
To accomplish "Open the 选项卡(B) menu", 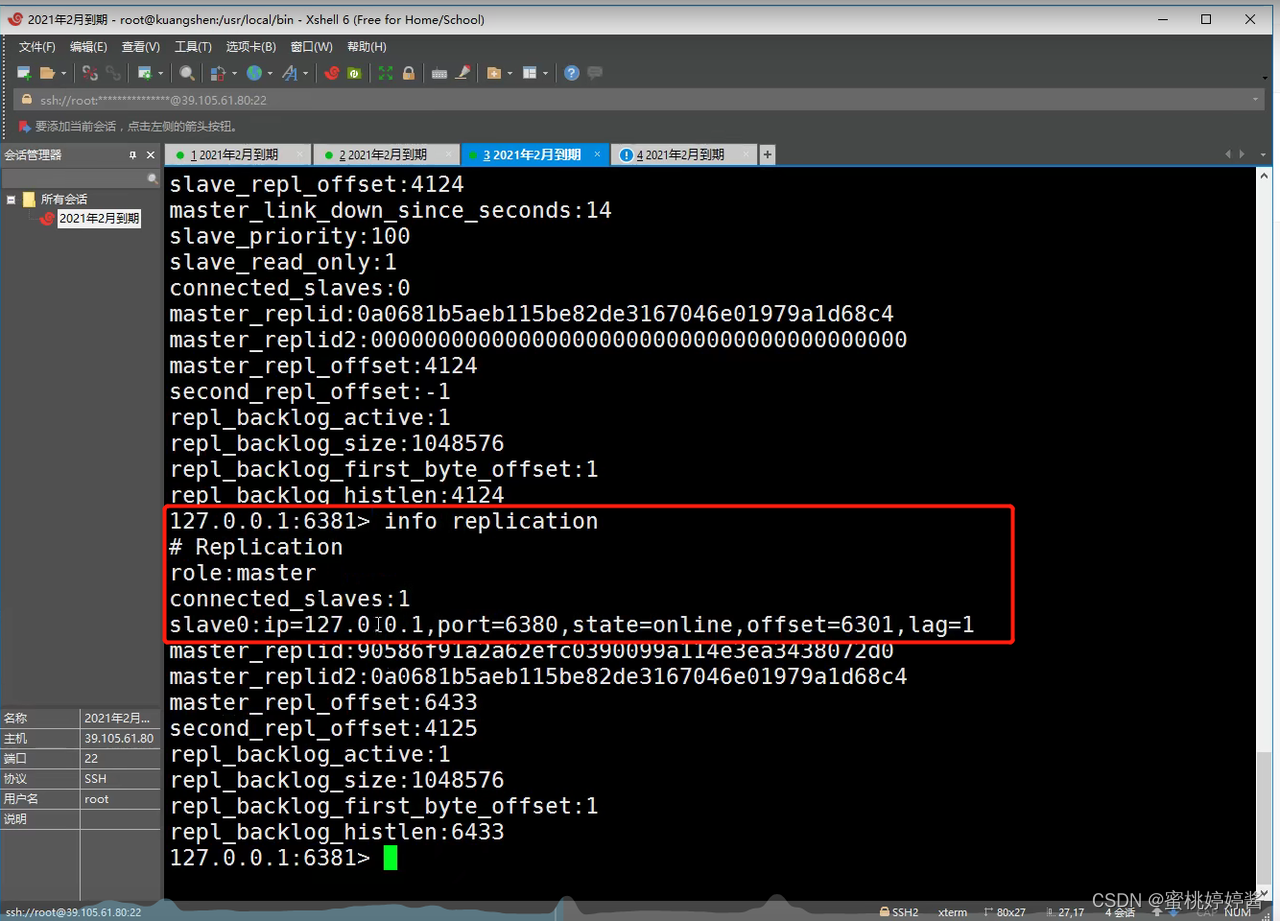I will 250,47.
